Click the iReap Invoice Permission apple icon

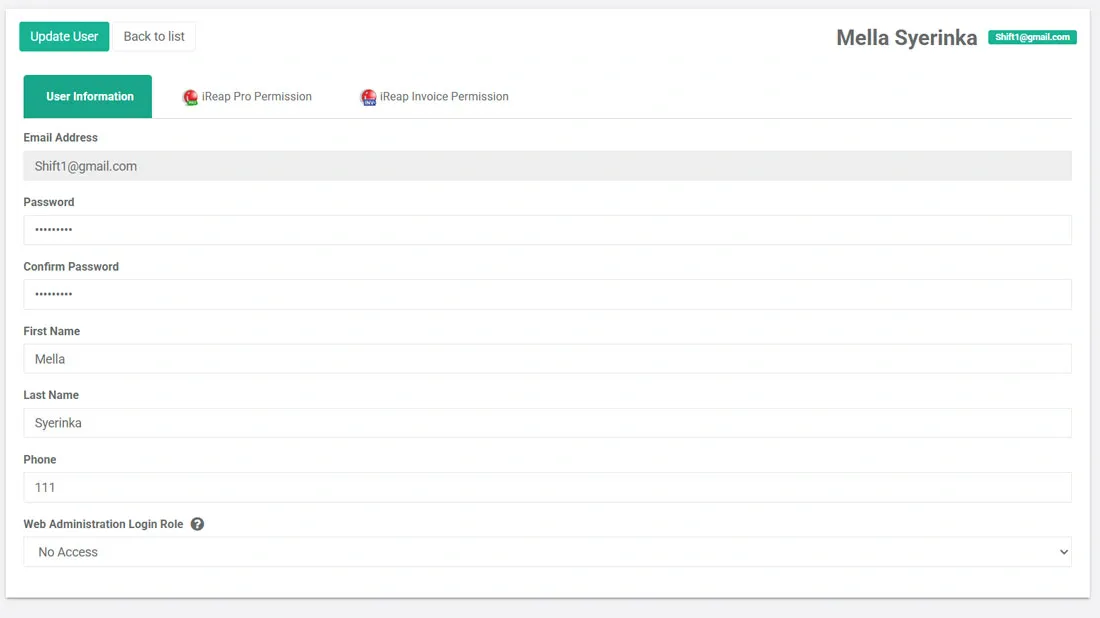click(x=369, y=96)
